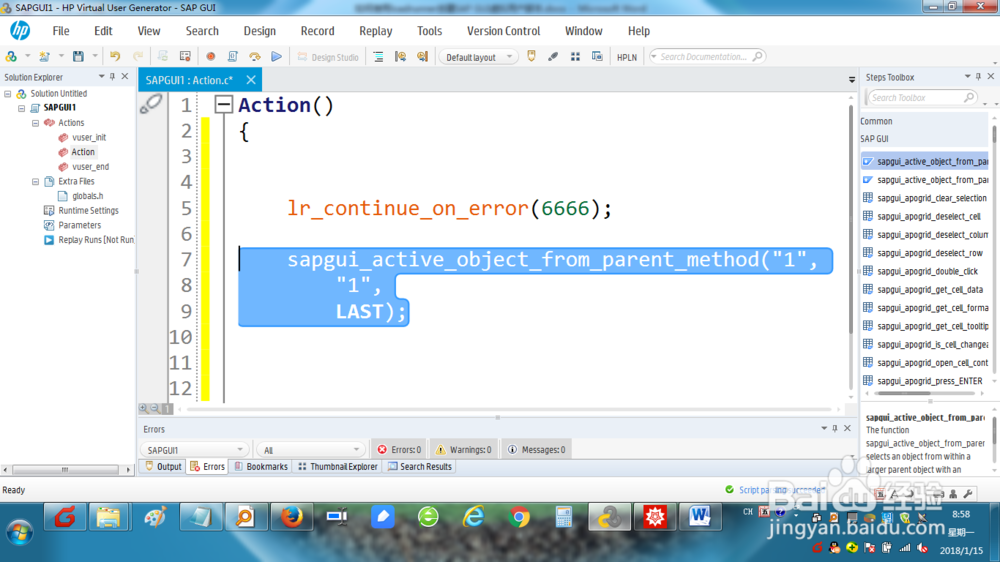Open Runtime Settings in Solution Explorer
The height and width of the screenshot is (562, 1000).
click(x=88, y=211)
